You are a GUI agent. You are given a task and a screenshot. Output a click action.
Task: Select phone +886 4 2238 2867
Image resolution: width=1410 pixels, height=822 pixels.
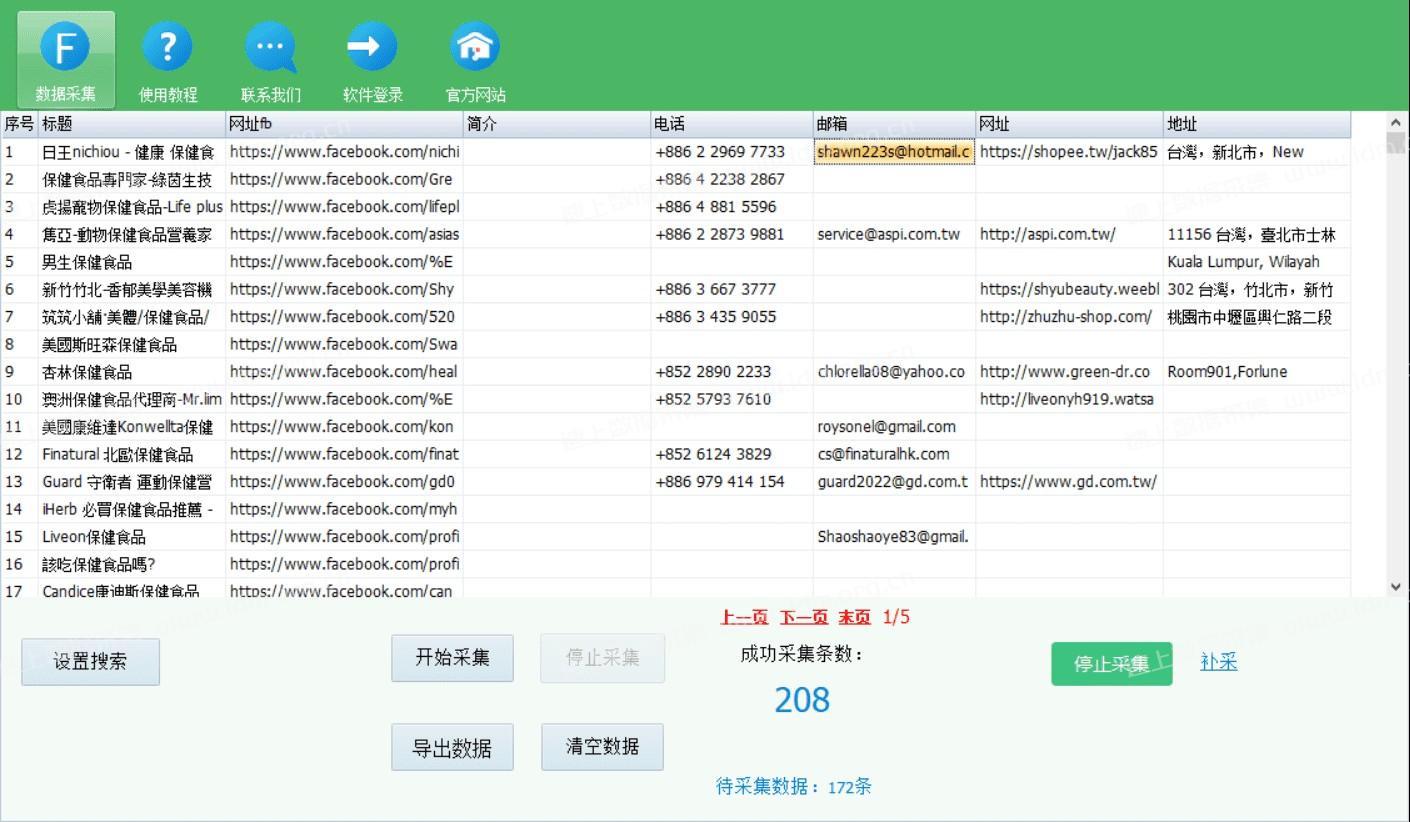732,179
